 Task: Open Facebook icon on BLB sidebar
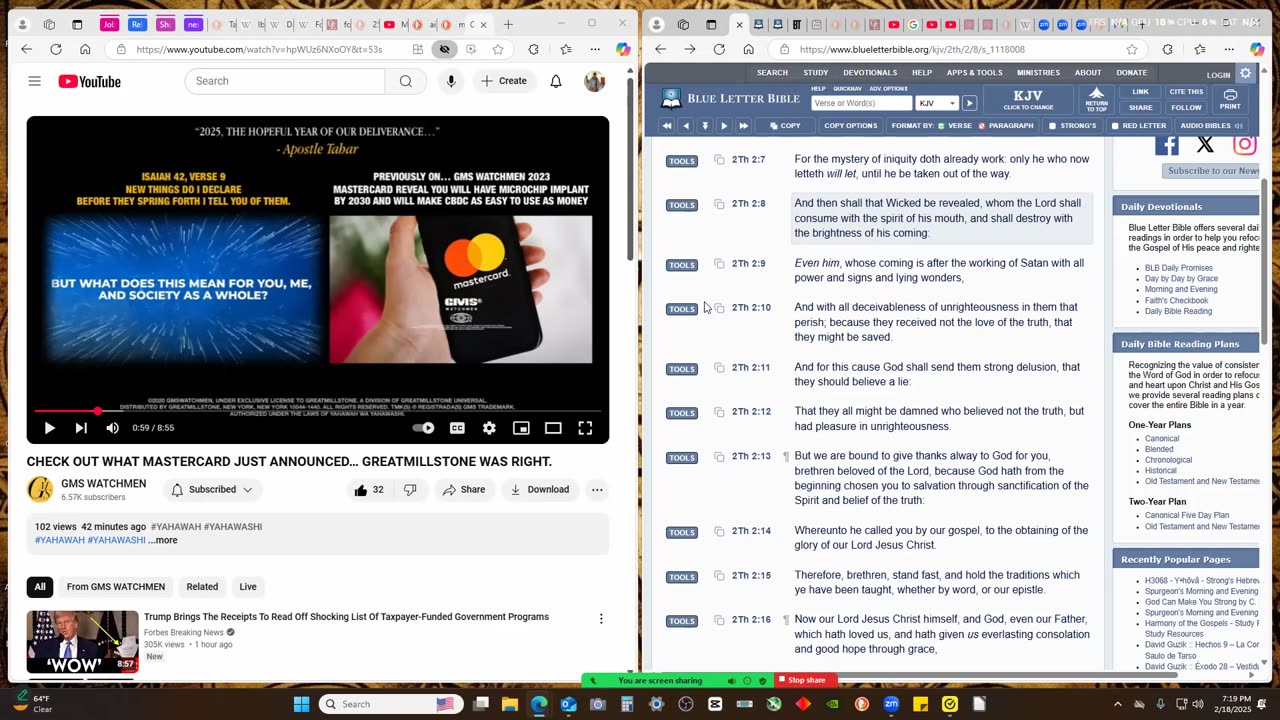(1167, 145)
